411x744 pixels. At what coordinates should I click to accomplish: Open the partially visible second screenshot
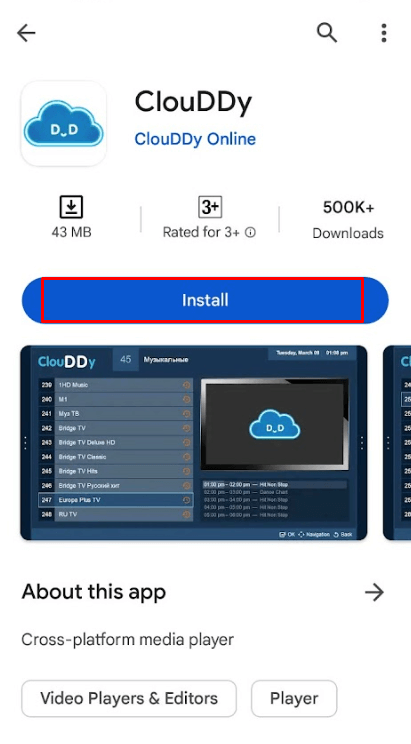[397, 443]
